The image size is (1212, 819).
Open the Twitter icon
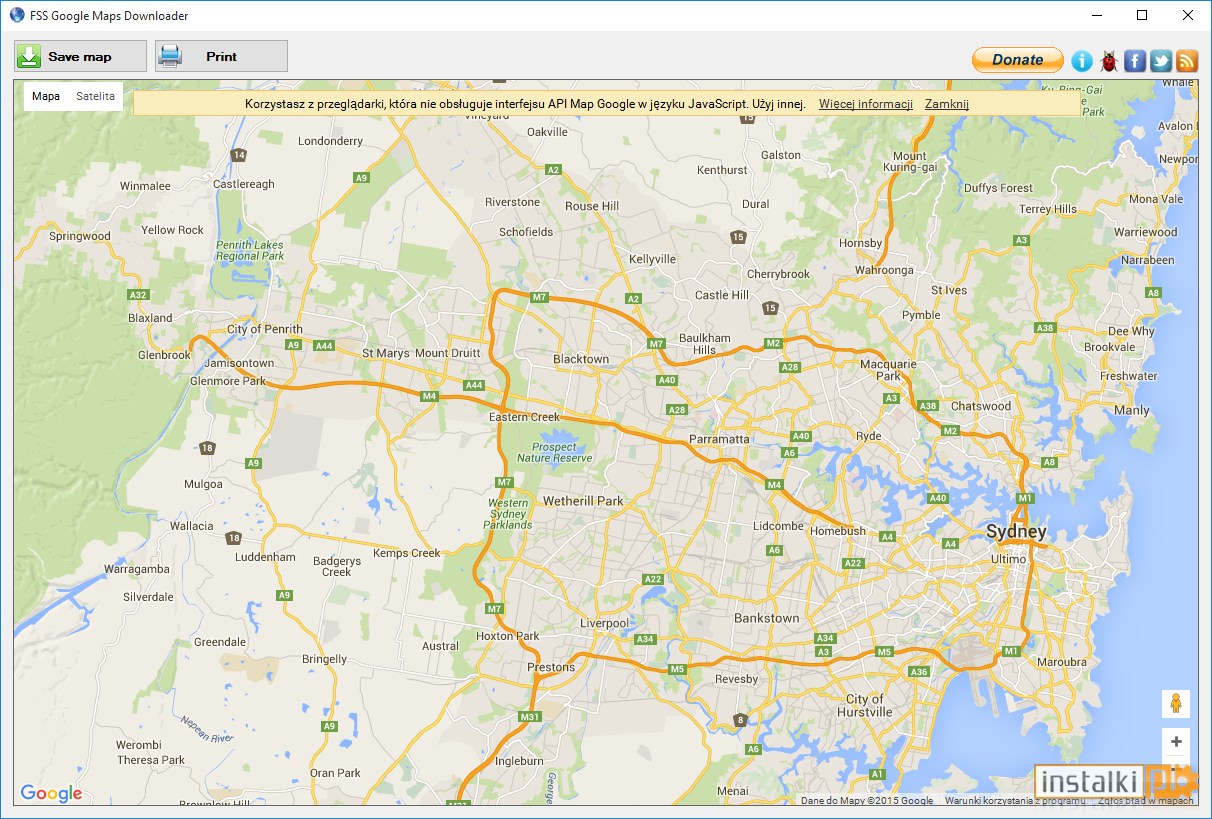tap(1161, 61)
